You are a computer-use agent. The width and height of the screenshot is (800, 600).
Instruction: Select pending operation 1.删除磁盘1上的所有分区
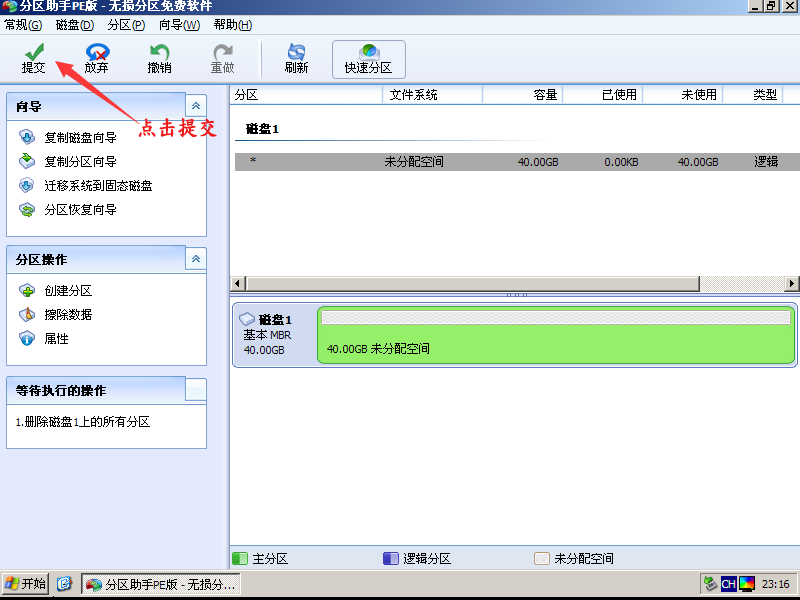(x=83, y=421)
